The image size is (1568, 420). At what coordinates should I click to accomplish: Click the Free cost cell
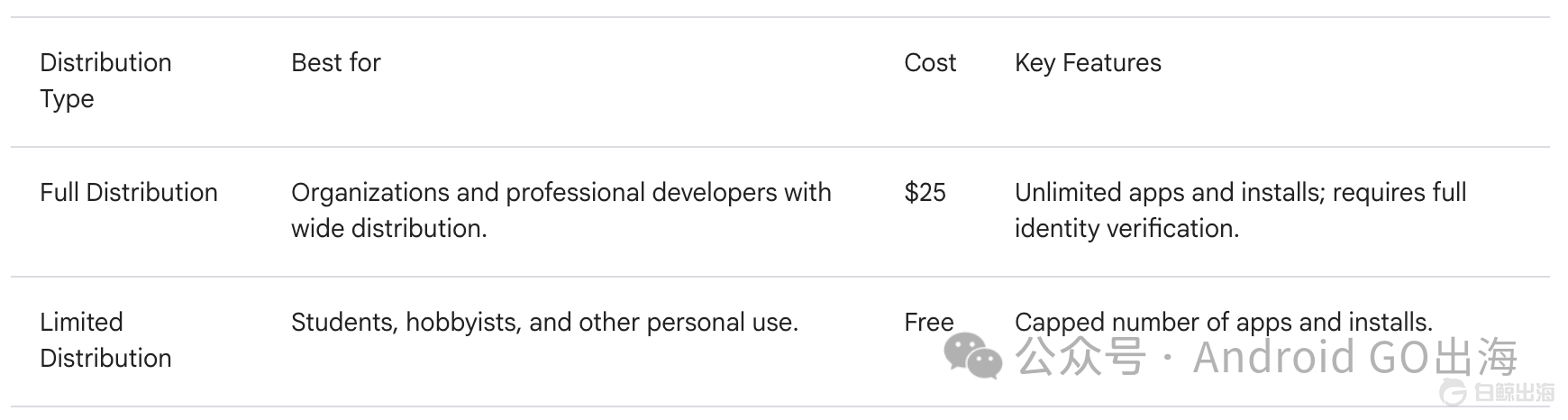928,323
